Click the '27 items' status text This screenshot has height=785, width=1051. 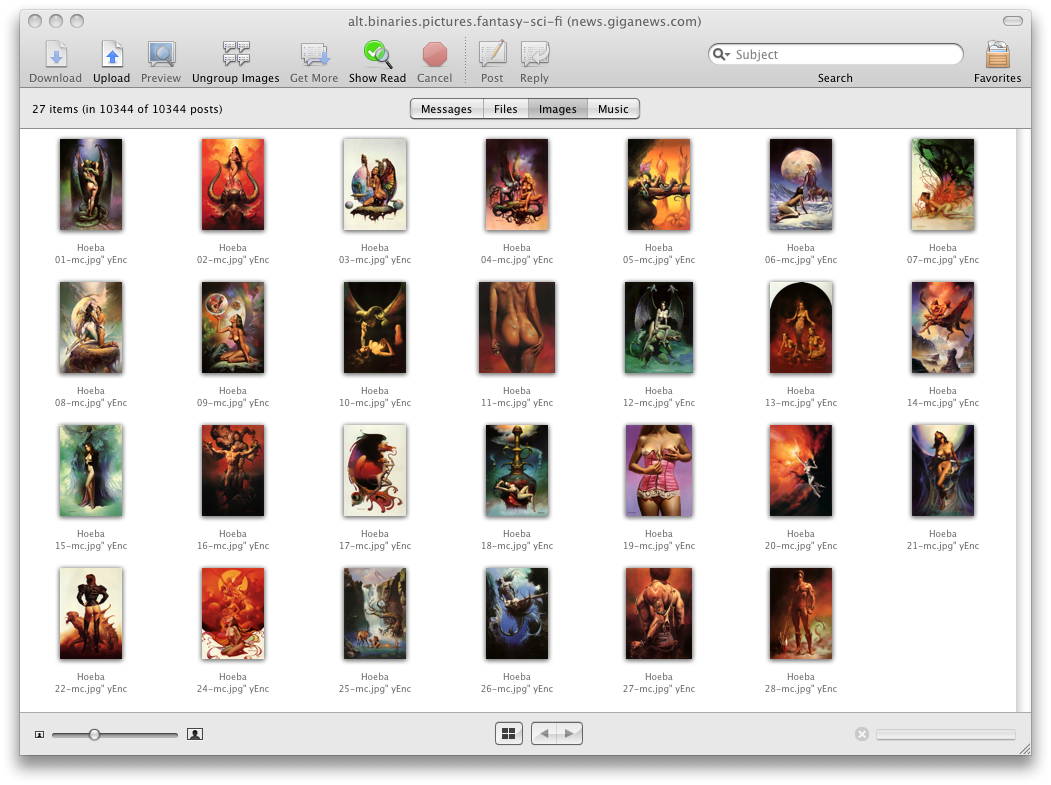127,109
